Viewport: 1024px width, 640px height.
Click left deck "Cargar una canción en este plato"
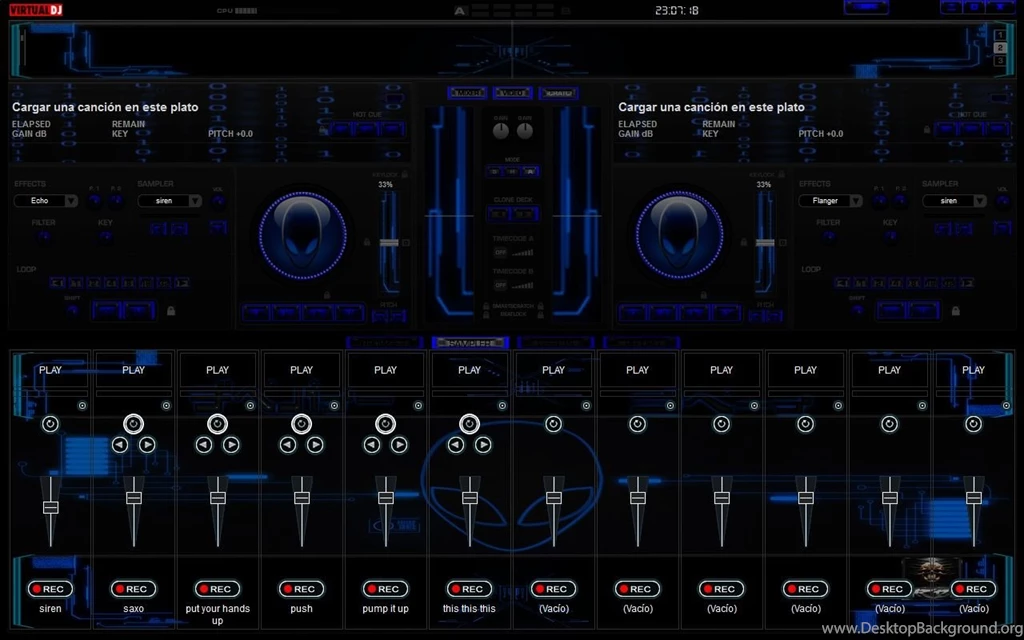pos(105,107)
